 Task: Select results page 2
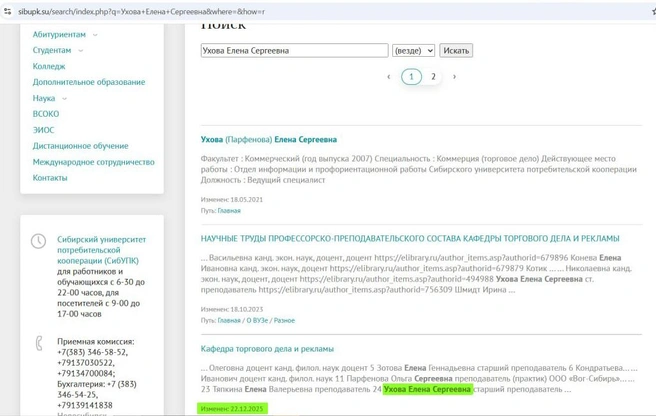click(433, 77)
